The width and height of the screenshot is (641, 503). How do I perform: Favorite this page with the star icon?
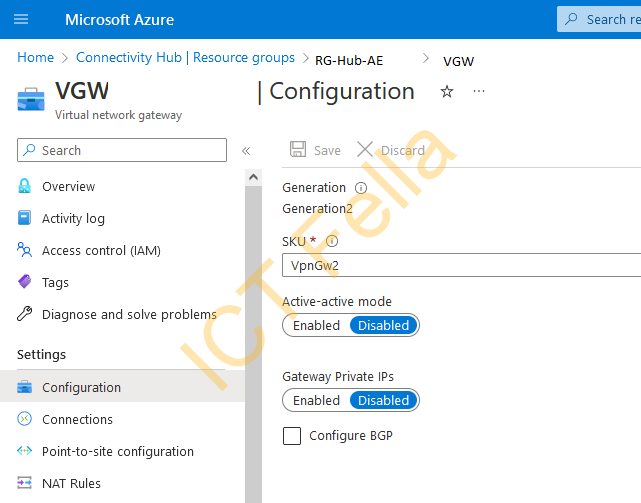[x=447, y=91]
